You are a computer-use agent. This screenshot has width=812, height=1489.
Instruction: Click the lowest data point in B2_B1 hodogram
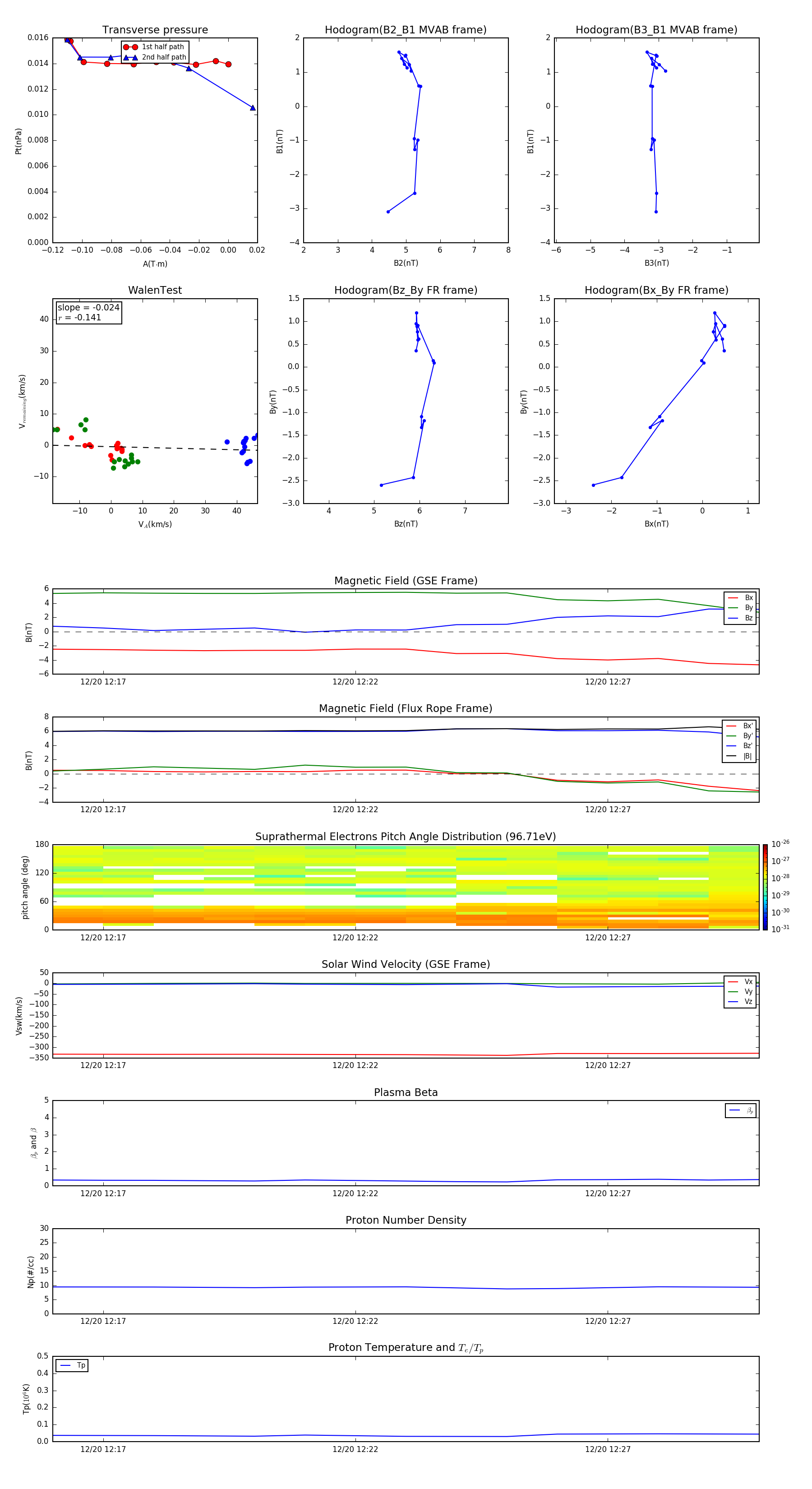(x=388, y=212)
